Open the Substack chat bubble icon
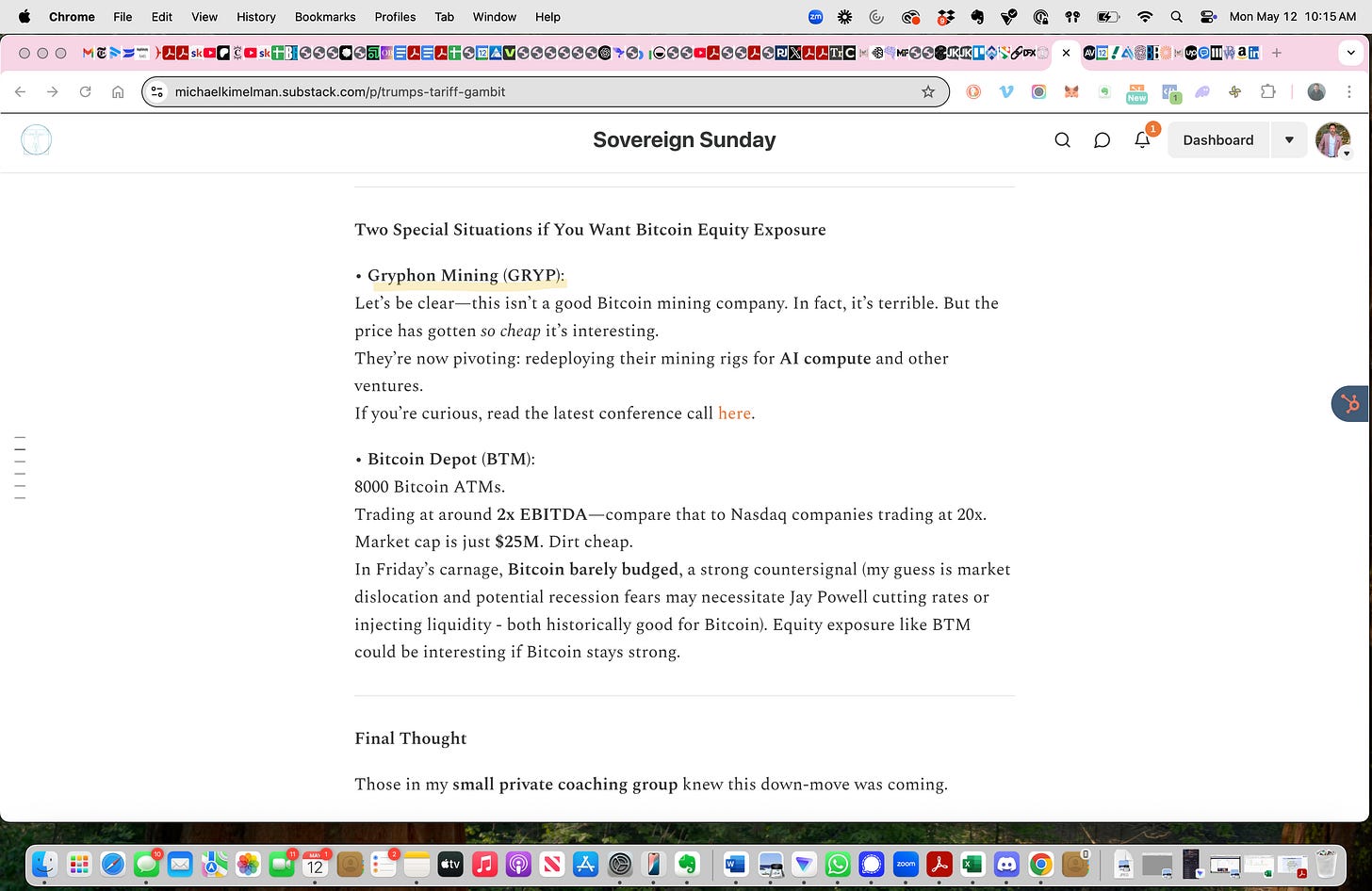Screen dimensions: 1372x891 [x=1102, y=140]
